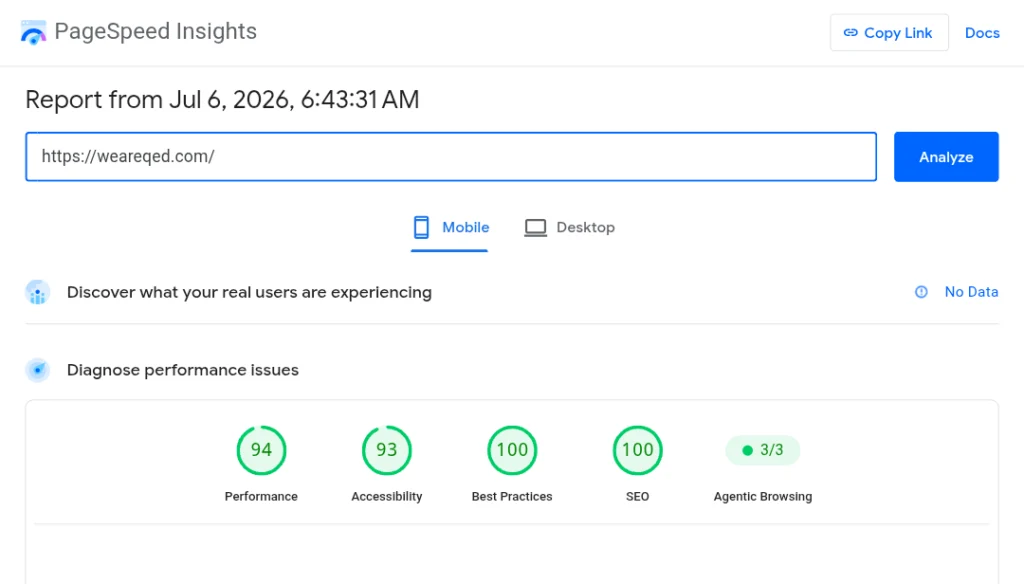Image resolution: width=1024 pixels, height=584 pixels.
Task: Select the Best Practices score gauge 100
Action: (512, 450)
